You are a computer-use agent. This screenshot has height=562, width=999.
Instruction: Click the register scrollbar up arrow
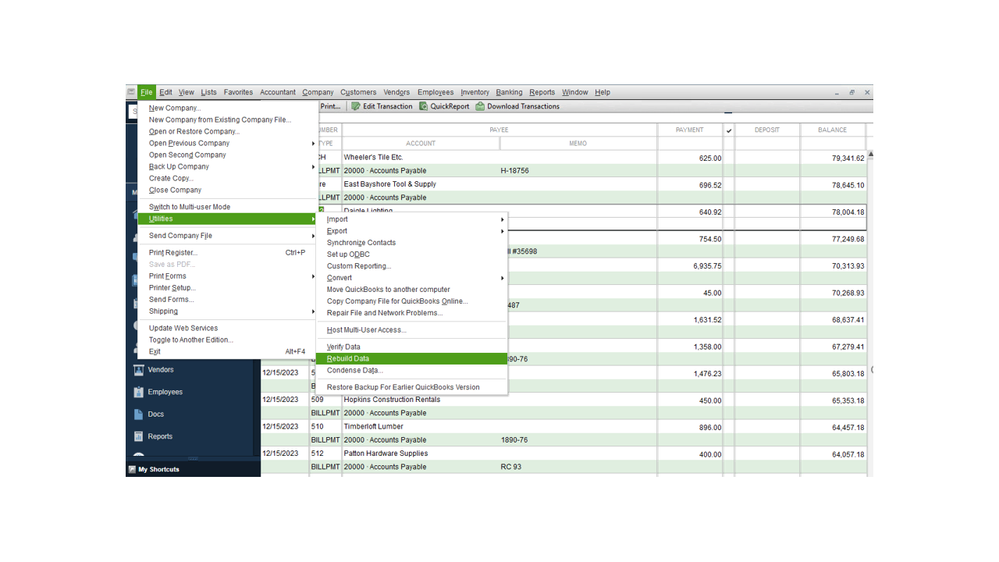[870, 155]
